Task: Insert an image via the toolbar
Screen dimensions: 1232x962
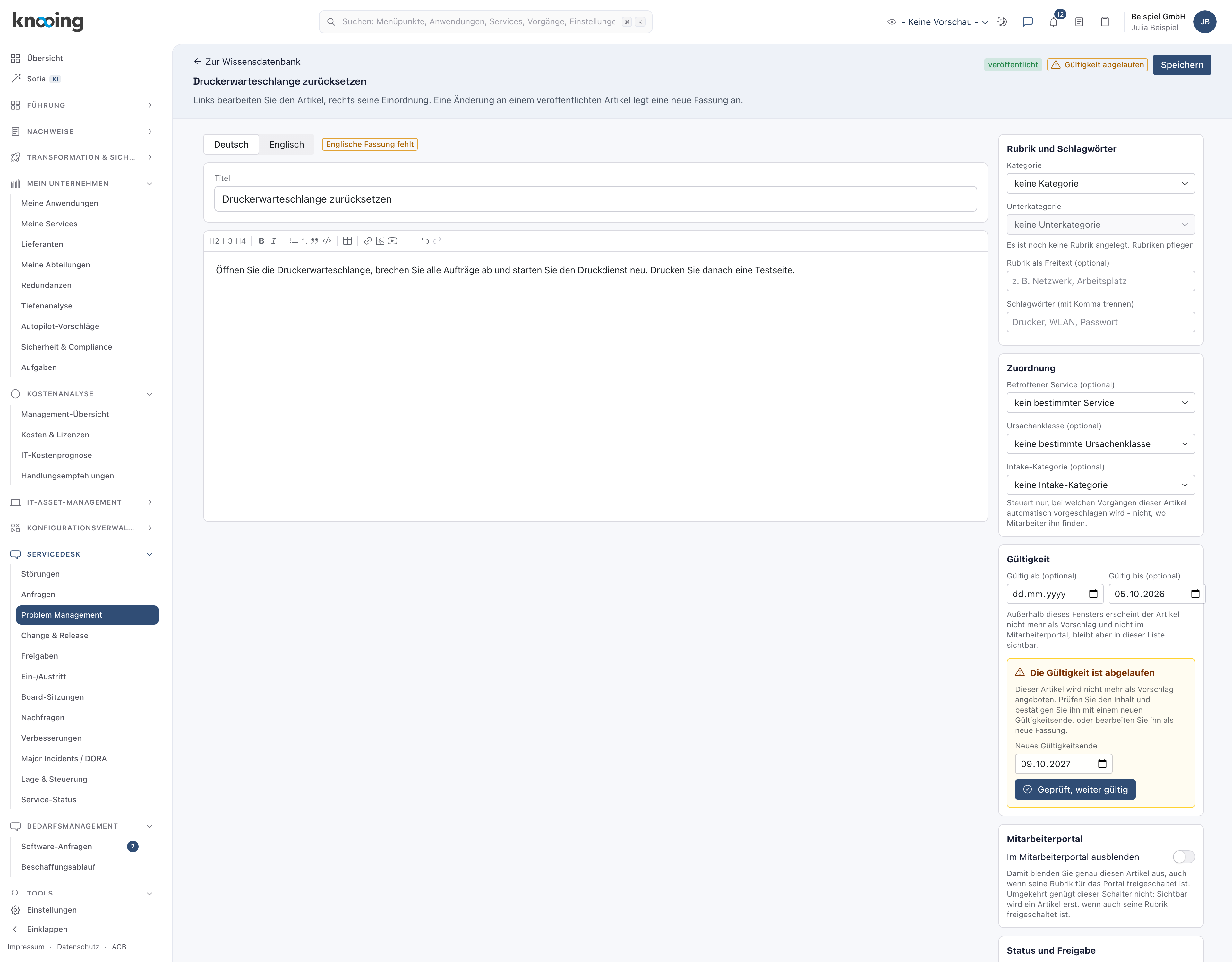Action: point(380,241)
